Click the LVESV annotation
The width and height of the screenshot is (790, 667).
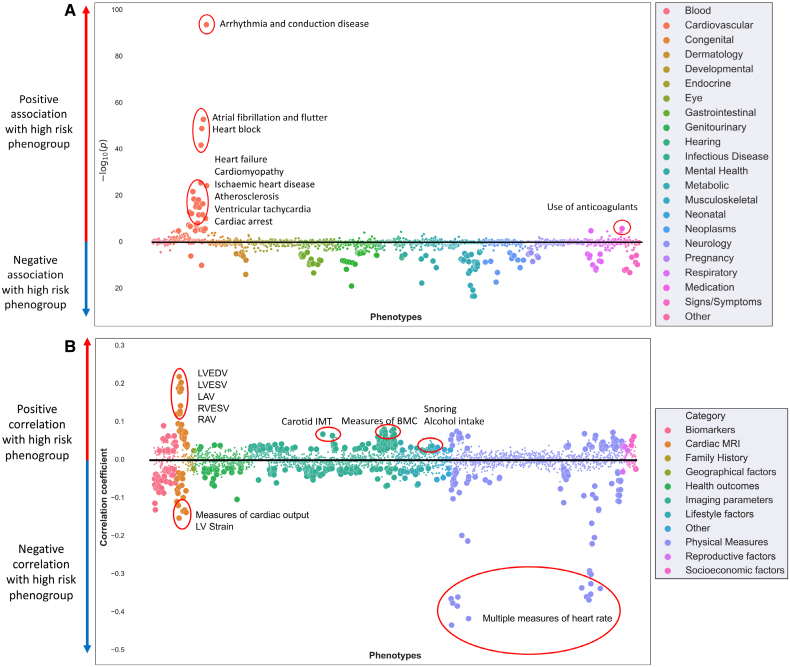pos(212,385)
